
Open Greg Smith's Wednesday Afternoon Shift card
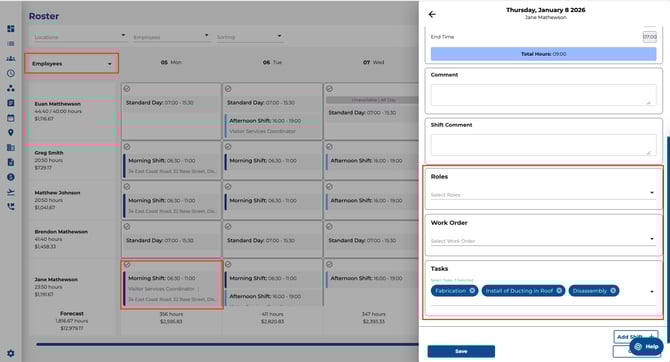point(373,165)
